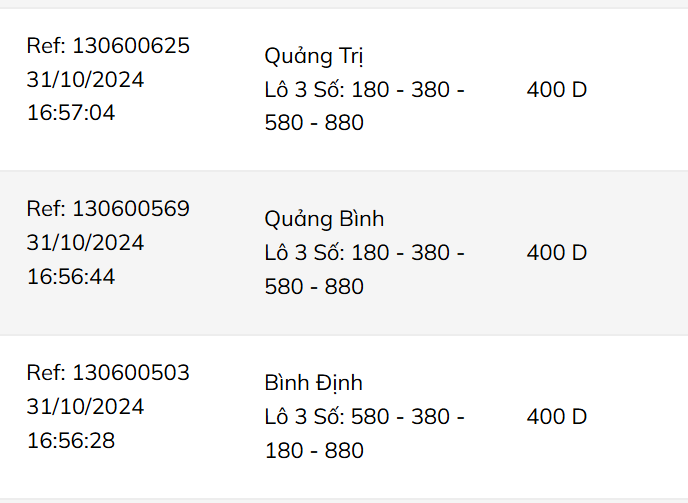This screenshot has height=503, width=688.
Task: Click the 400 D amount for Bình Định
Action: (556, 417)
